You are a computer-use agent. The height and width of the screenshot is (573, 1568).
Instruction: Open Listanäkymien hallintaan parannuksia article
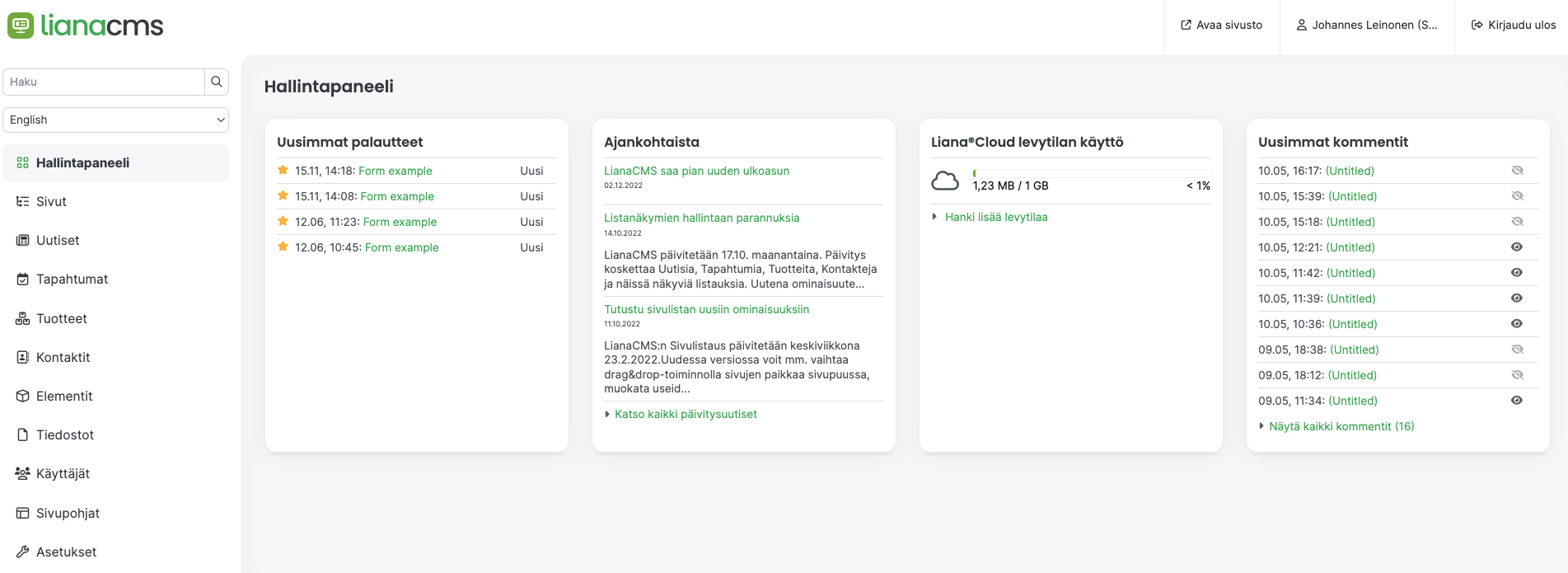coord(701,218)
